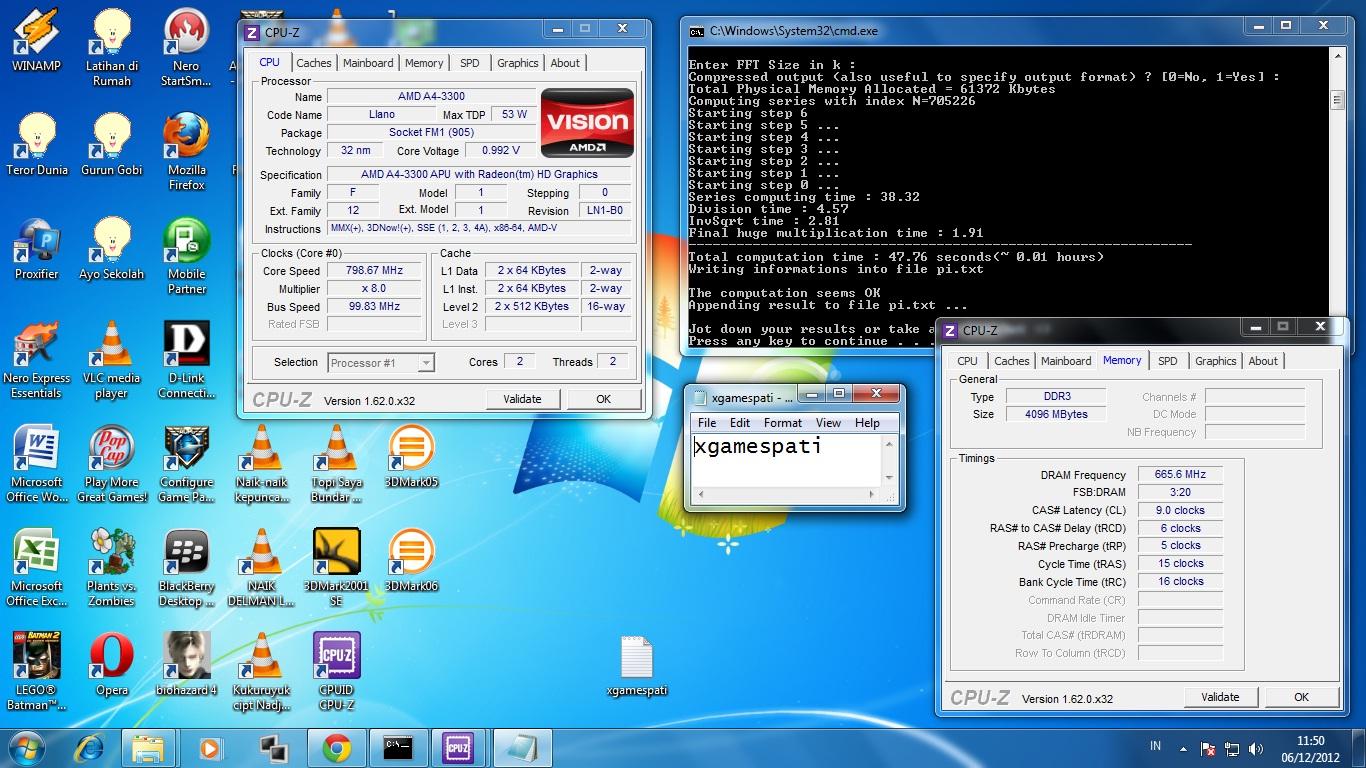Open the xgamespati text file on desktop
Image resolution: width=1366 pixels, height=768 pixels.
click(636, 666)
